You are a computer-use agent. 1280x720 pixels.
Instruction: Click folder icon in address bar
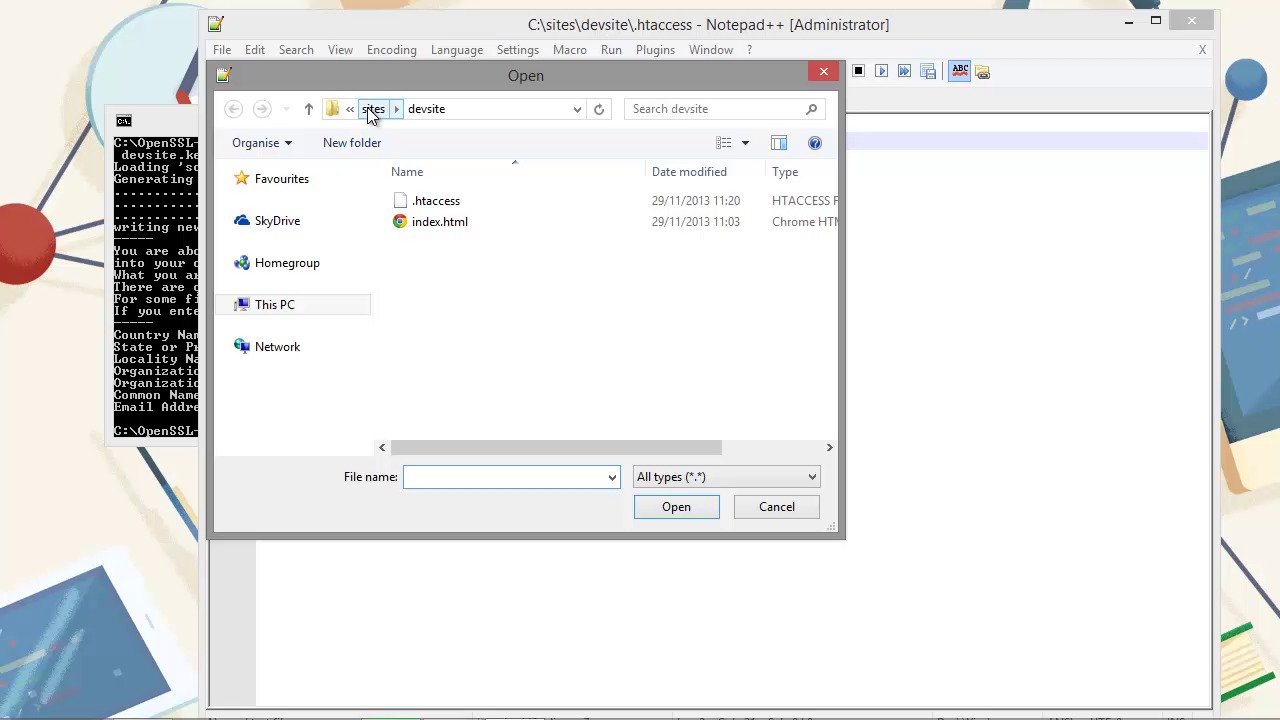pos(332,109)
